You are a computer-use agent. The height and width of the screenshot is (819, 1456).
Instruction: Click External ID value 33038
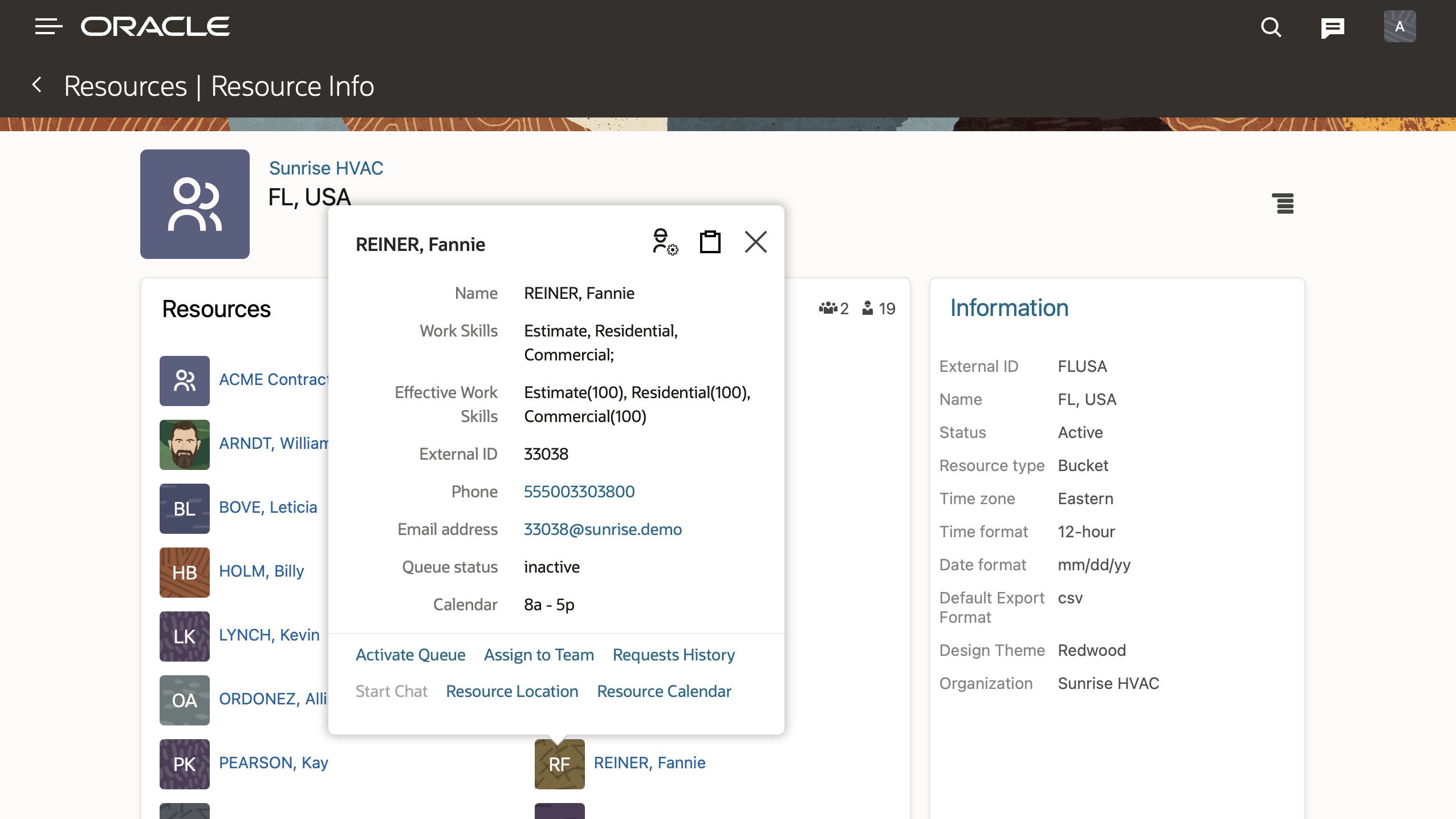(x=546, y=454)
